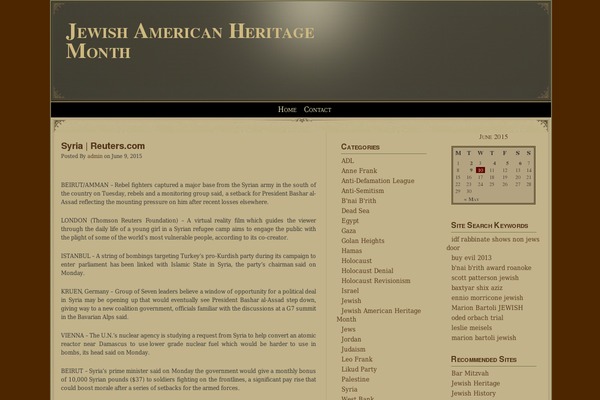600x400 pixels.
Task: Click the 'Posted By admin on June 9, 2015' line
Action: click(101, 156)
